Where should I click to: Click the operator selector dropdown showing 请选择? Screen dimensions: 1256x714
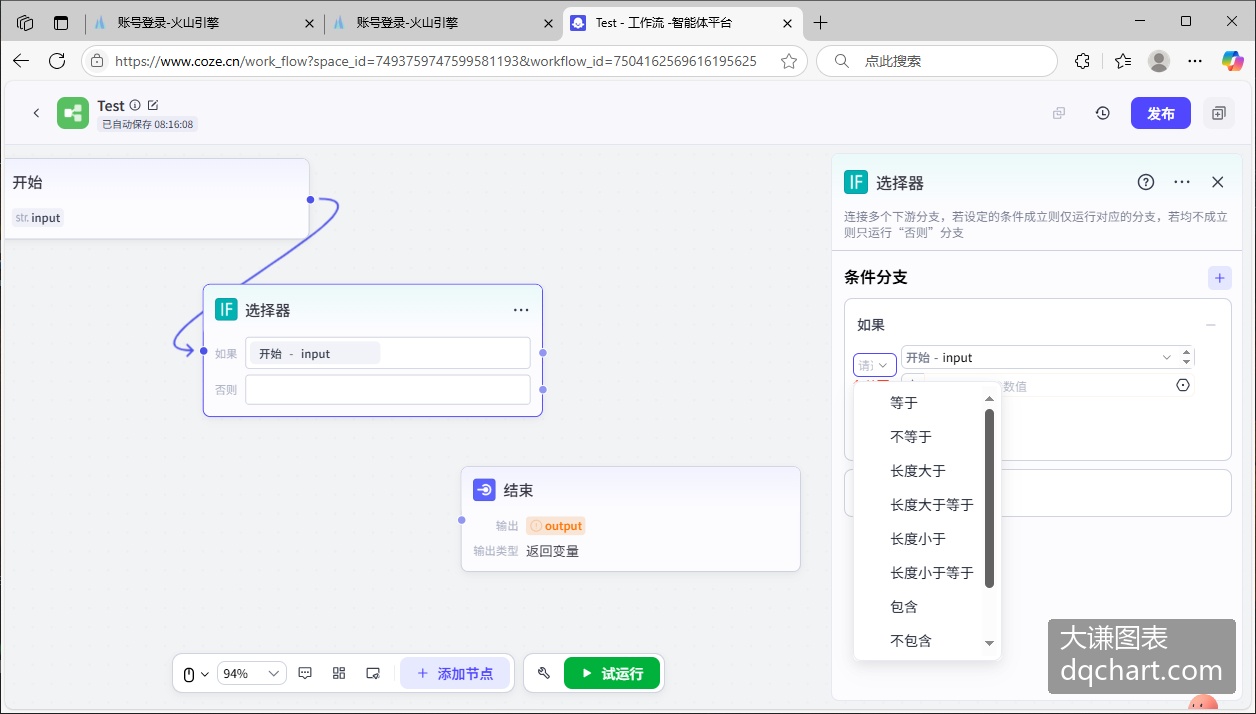tap(875, 365)
